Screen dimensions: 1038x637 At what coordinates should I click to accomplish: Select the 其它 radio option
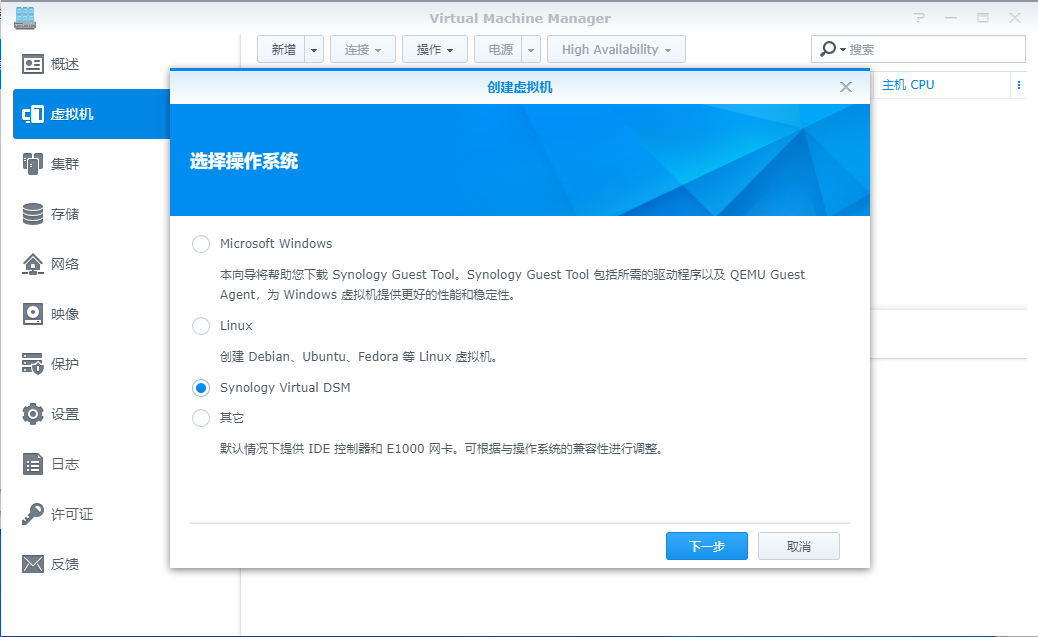(201, 418)
